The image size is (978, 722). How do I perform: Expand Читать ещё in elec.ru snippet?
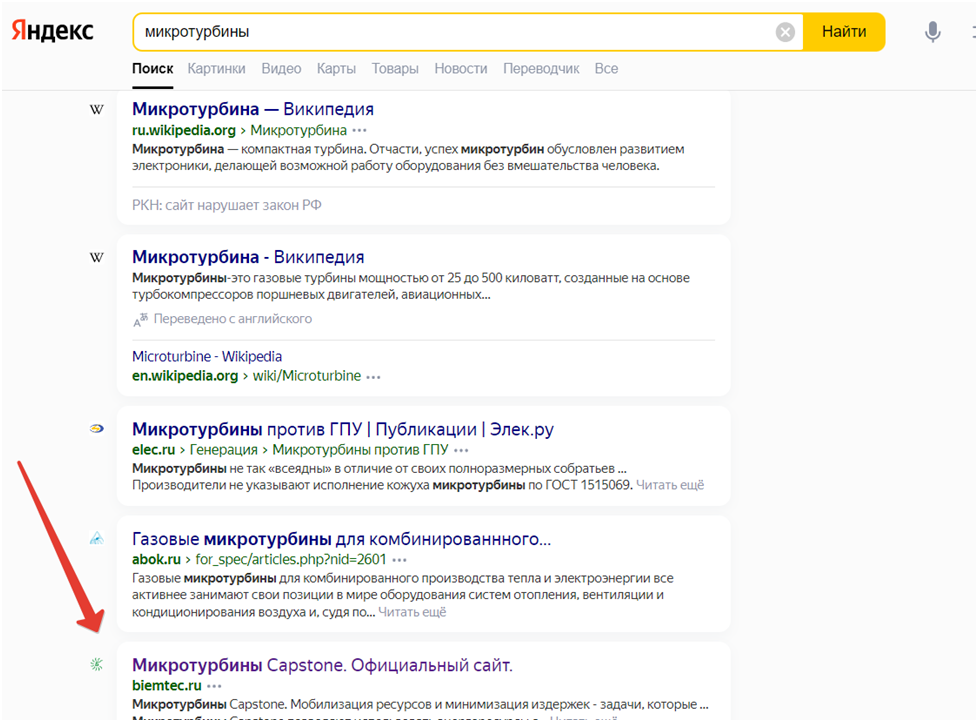[x=670, y=485]
